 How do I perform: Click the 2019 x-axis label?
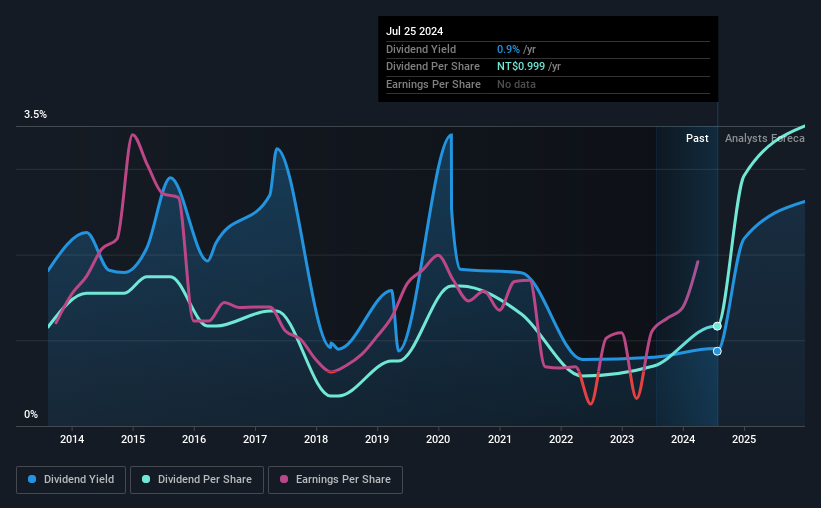(x=377, y=439)
